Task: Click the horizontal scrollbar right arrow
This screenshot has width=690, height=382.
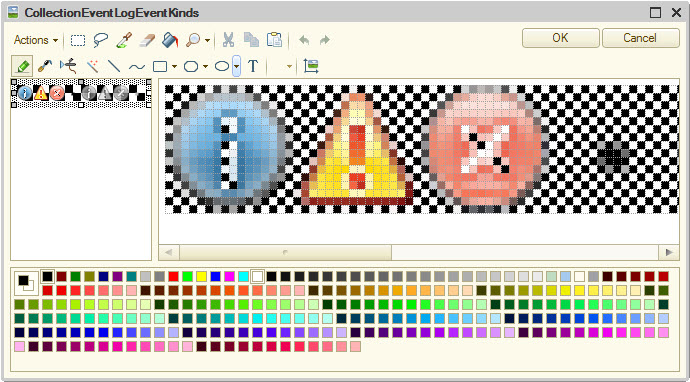Action: tap(669, 253)
